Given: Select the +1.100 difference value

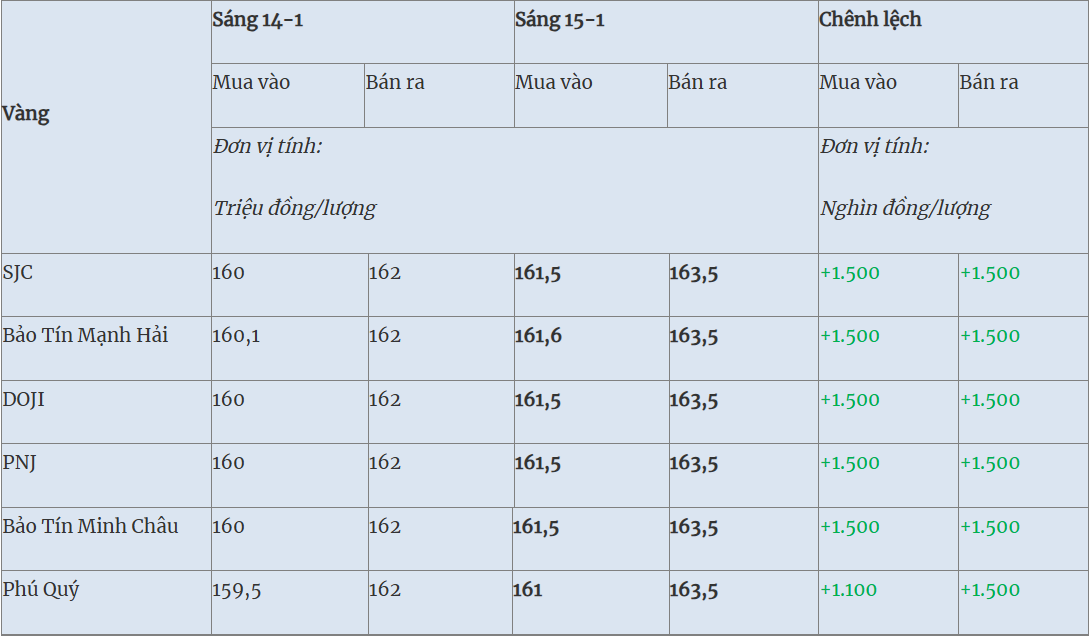Looking at the screenshot, I should (x=850, y=590).
